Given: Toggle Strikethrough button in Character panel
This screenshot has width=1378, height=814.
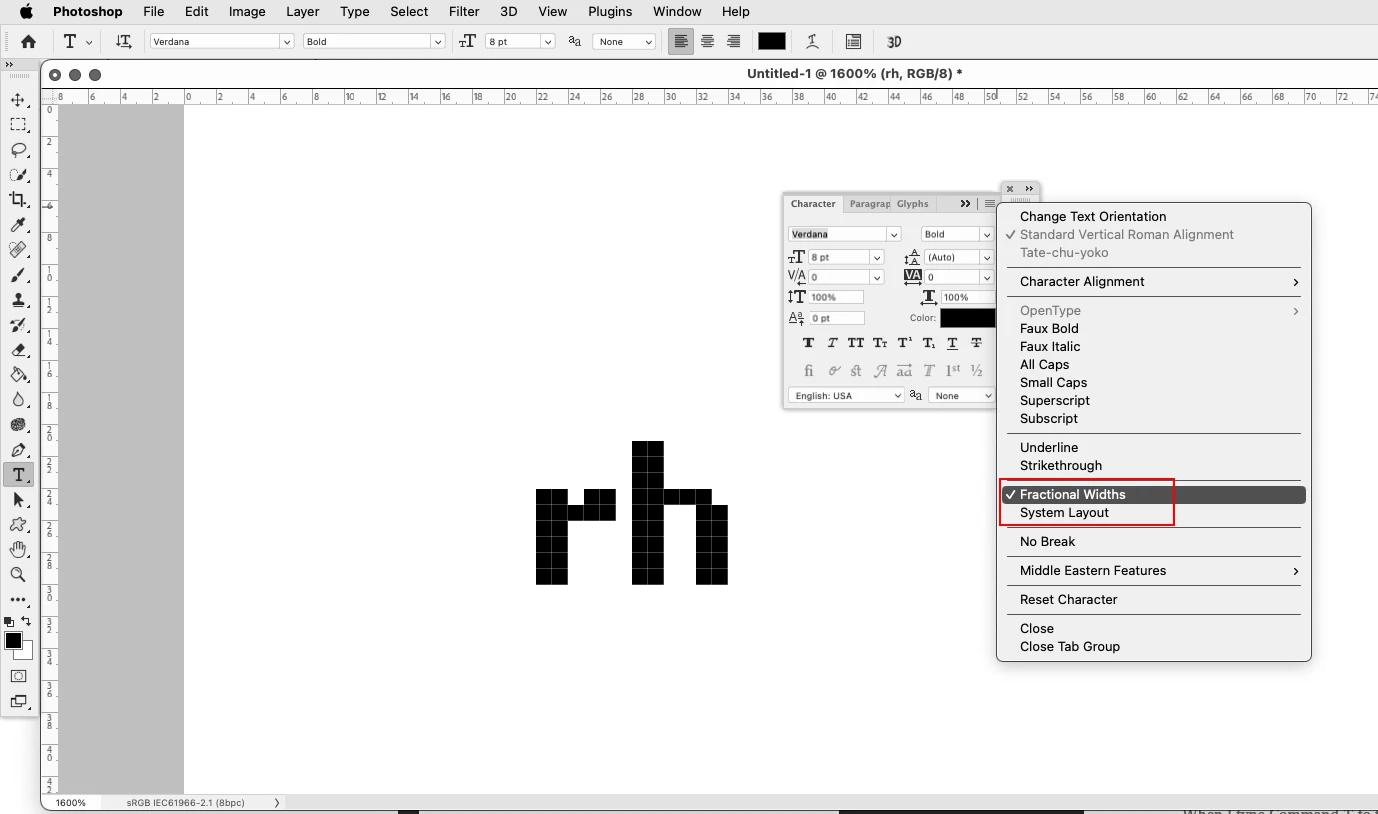Looking at the screenshot, I should pyautogui.click(x=976, y=343).
